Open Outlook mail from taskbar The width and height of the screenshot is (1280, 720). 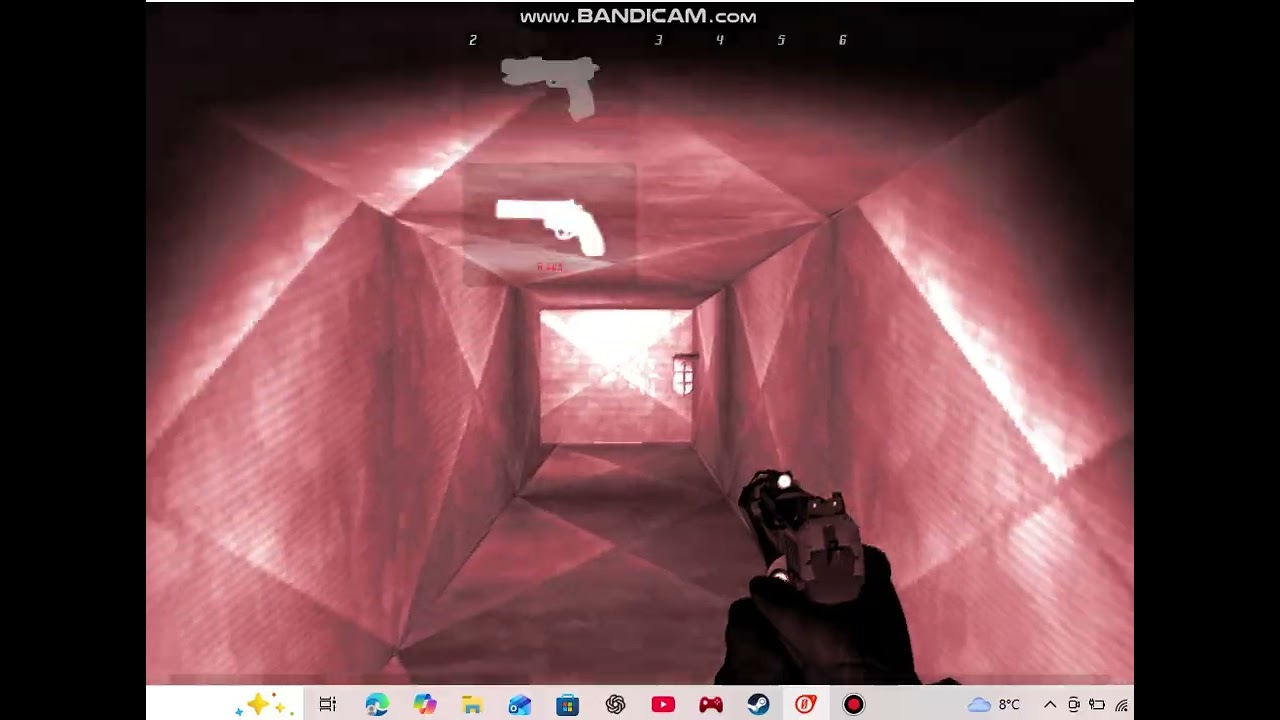(x=520, y=705)
